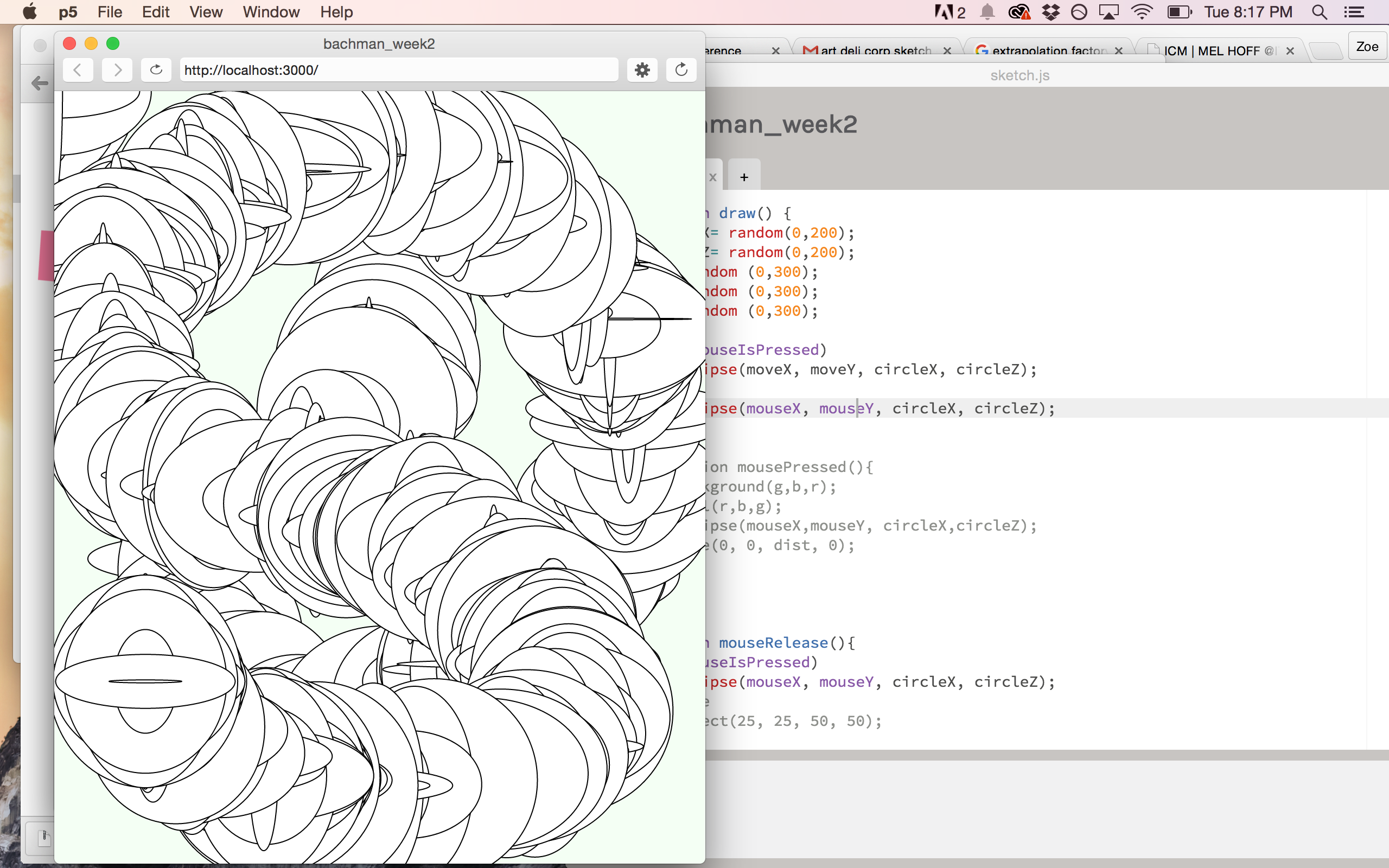Click the Zoe profile button

coord(1367,47)
